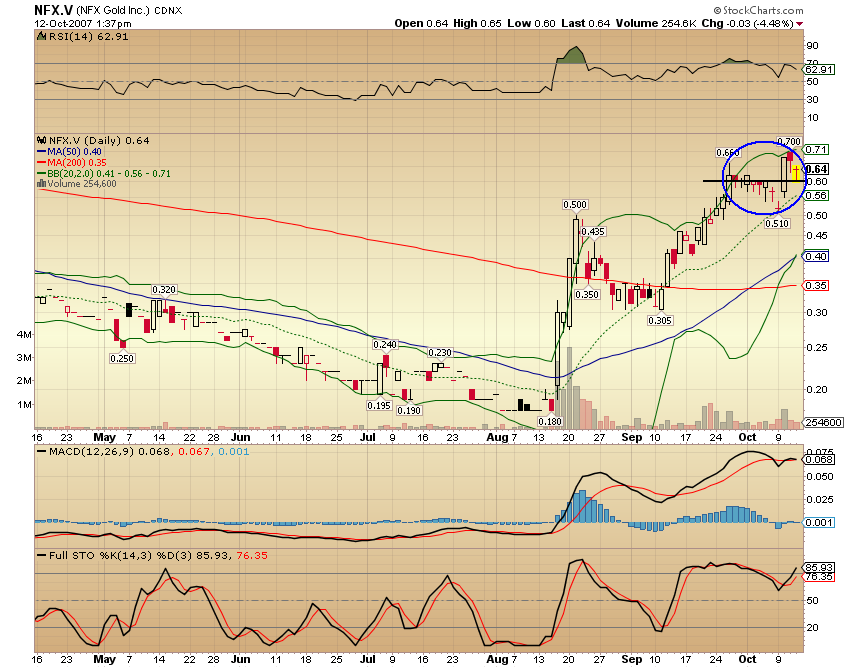Click the CDNX exchange label
850x668 pixels.
tap(167, 10)
